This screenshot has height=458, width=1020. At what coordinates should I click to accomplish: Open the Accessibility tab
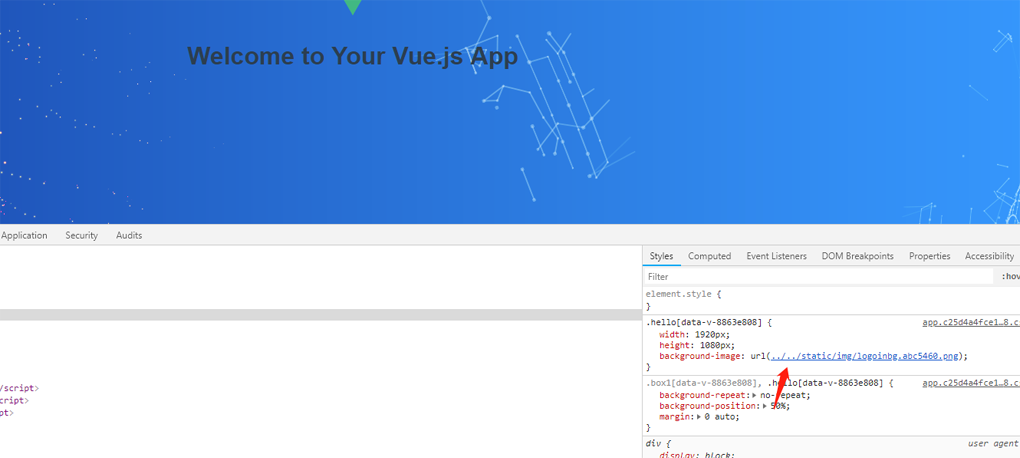989,256
